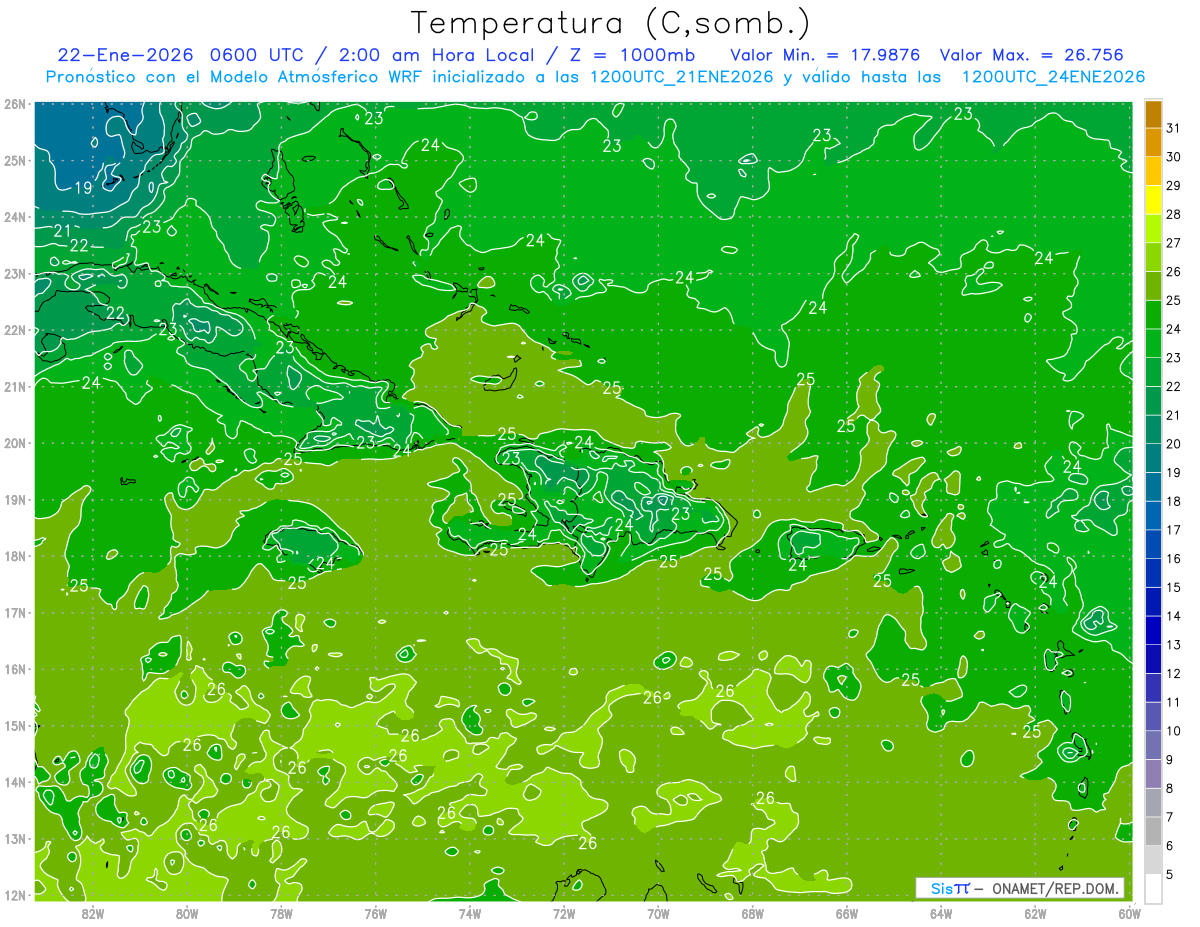Click the topmost orange-brown colorbar segment above 31

(x=1153, y=114)
